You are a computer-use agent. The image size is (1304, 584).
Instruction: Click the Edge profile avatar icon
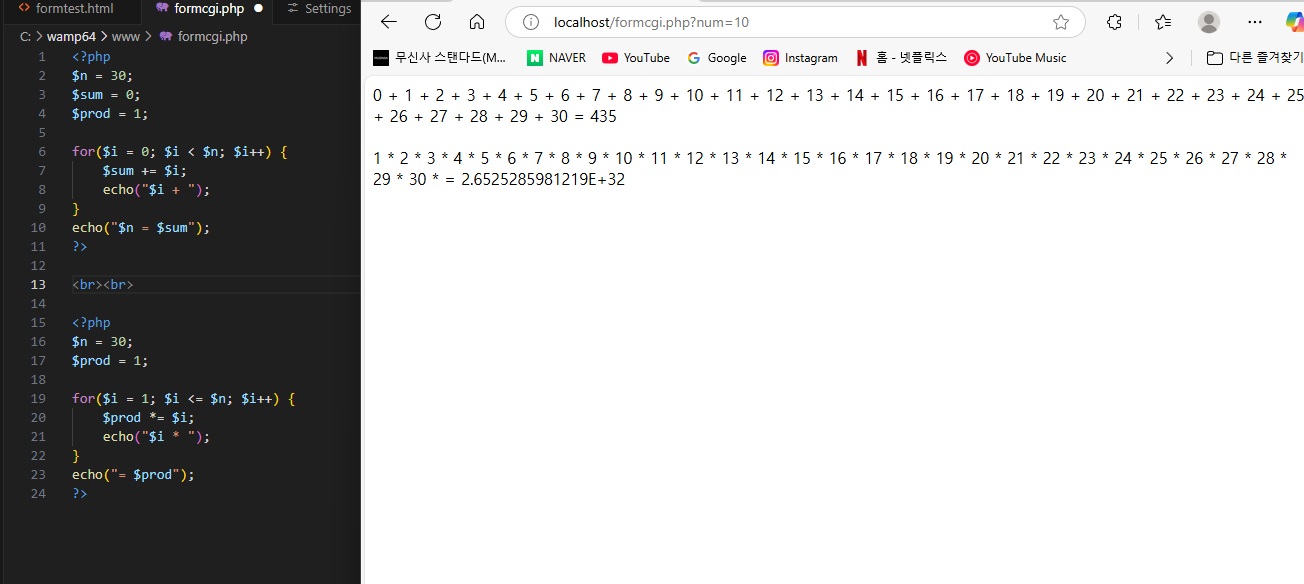coord(1208,21)
